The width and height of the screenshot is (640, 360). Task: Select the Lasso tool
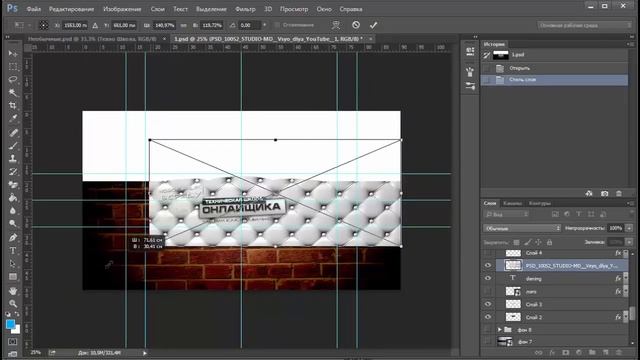point(13,80)
